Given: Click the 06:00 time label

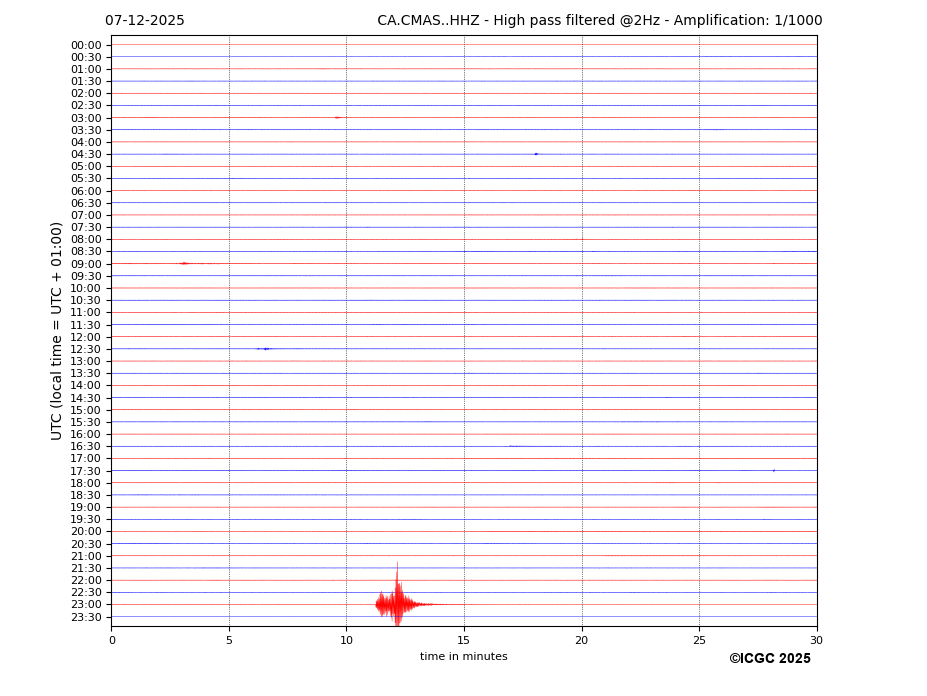Looking at the screenshot, I should click(x=86, y=191).
